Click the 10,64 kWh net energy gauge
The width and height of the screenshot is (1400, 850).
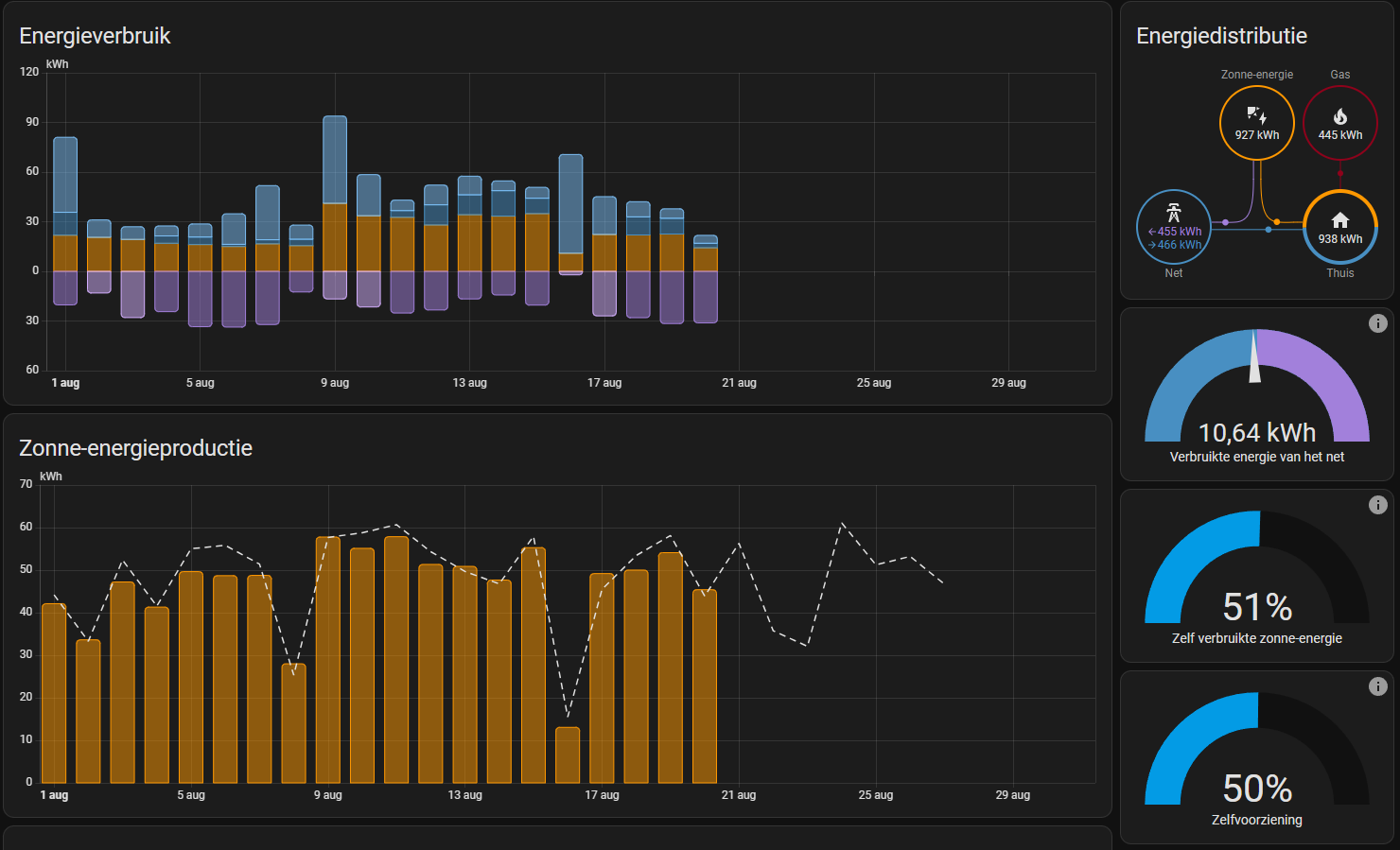(1256, 432)
